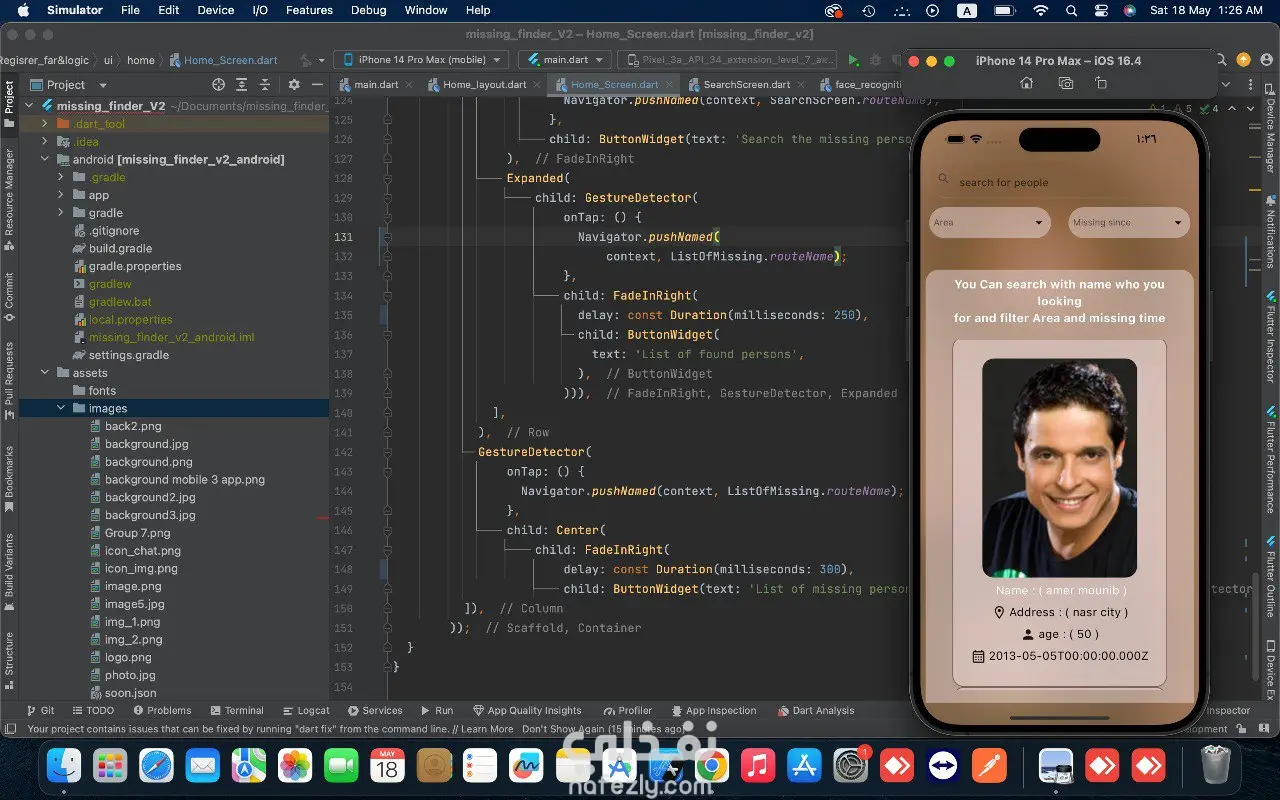The width and height of the screenshot is (1280, 800).
Task: Collapse the images folder in project tree
Action: [62, 408]
